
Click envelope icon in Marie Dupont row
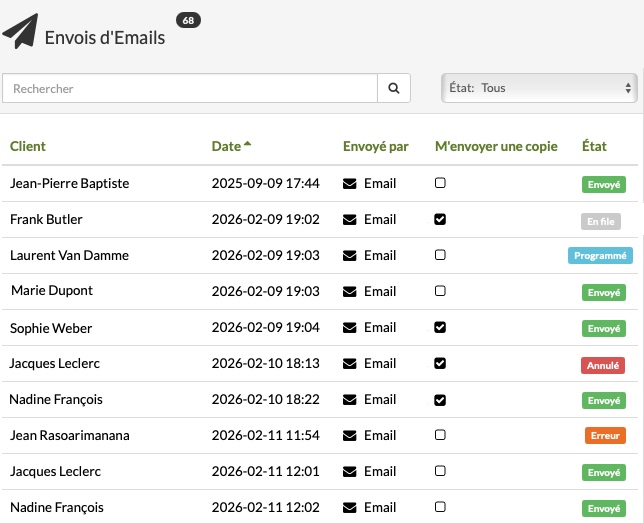[350, 292]
